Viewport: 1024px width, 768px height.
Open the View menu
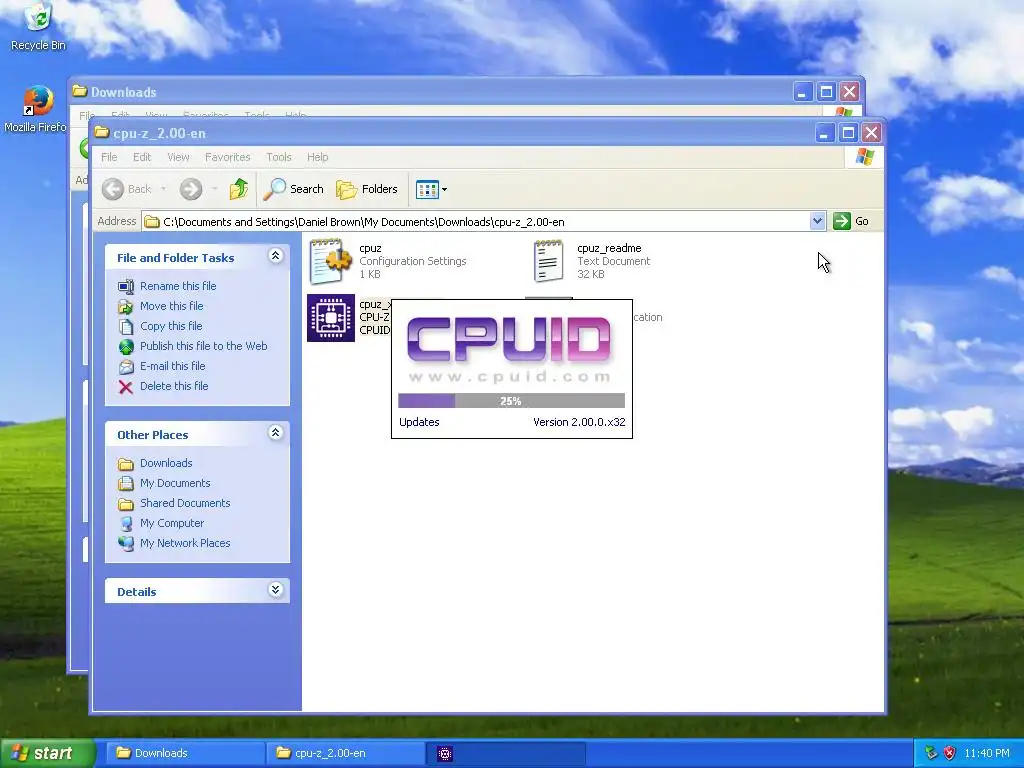click(x=178, y=157)
